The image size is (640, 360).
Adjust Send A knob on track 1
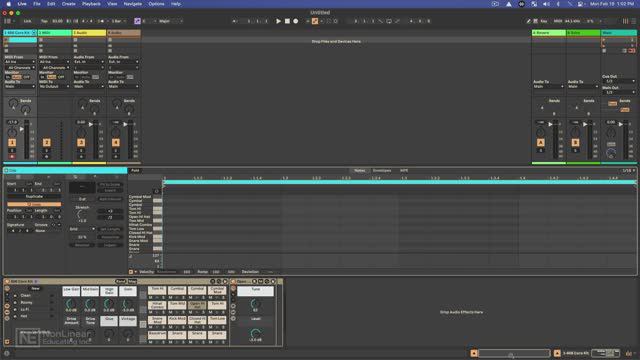13,104
